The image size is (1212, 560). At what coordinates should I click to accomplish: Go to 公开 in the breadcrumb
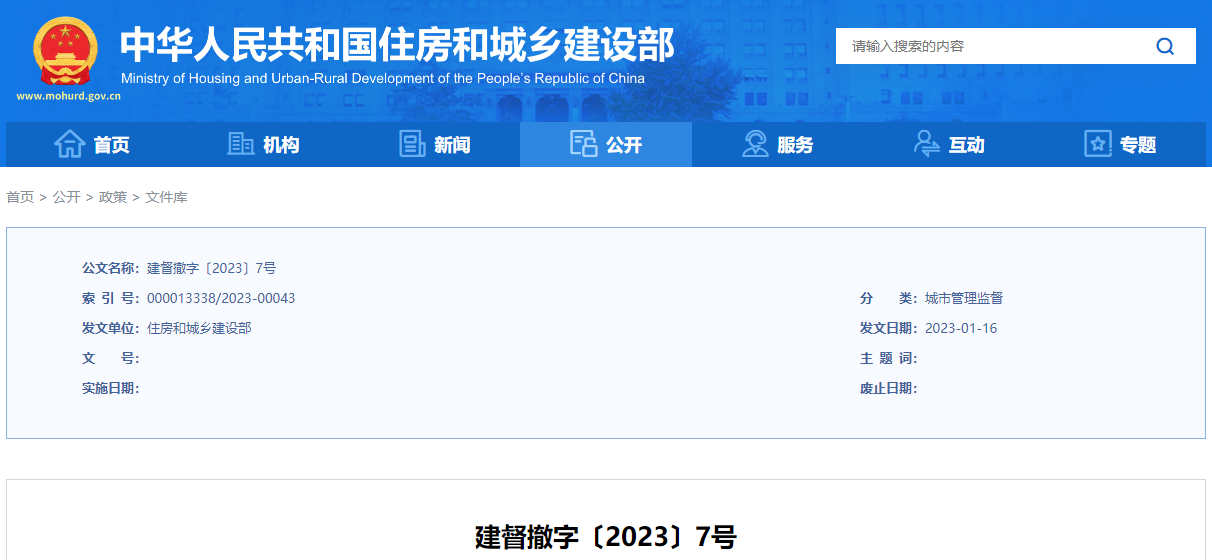[x=67, y=197]
